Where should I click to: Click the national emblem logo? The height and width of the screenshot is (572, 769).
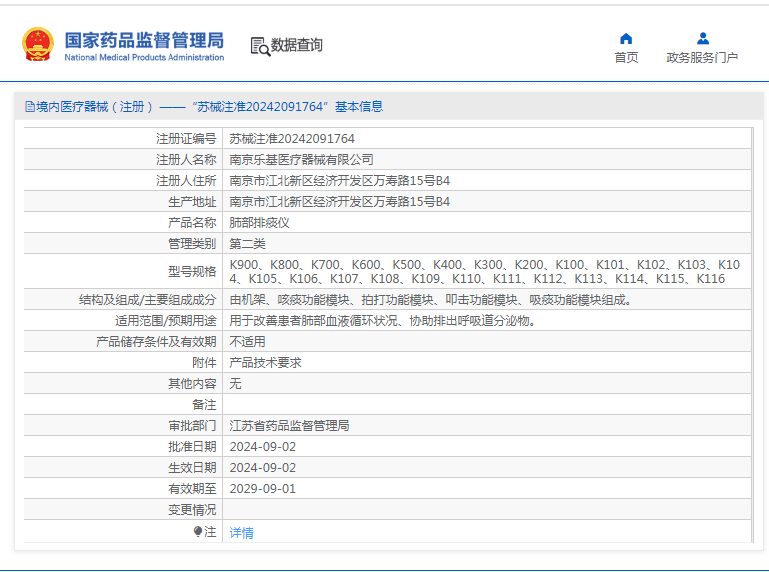pos(38,44)
